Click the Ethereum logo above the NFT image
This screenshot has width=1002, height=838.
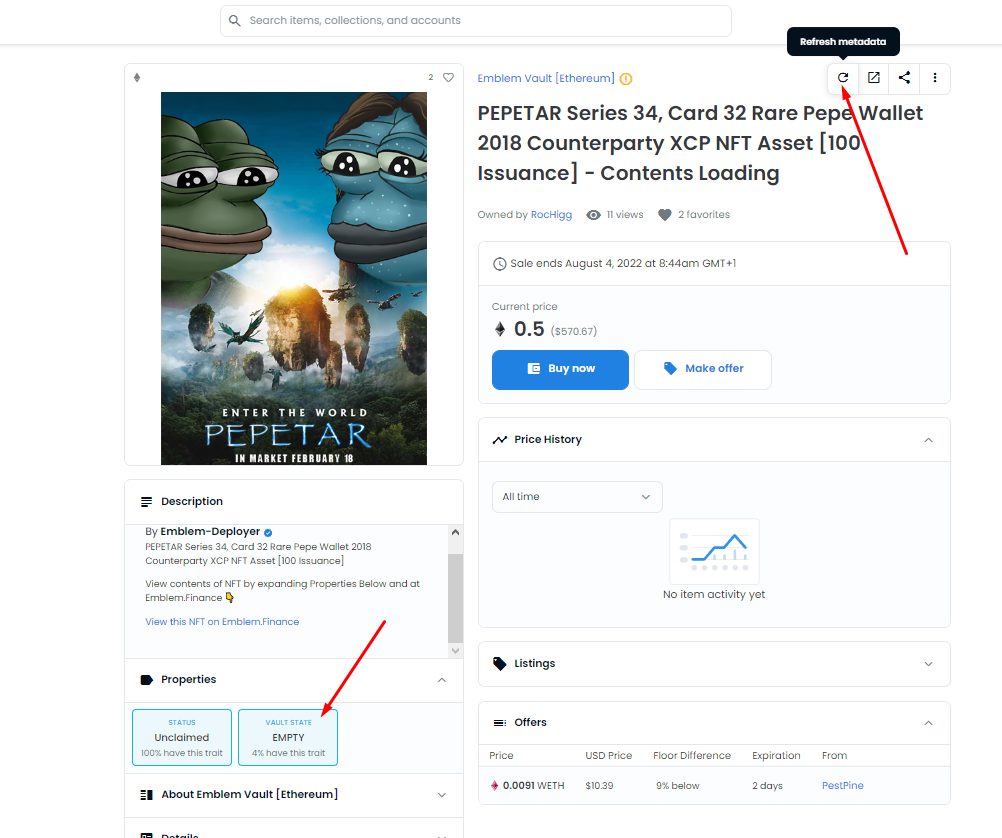pyautogui.click(x=137, y=77)
